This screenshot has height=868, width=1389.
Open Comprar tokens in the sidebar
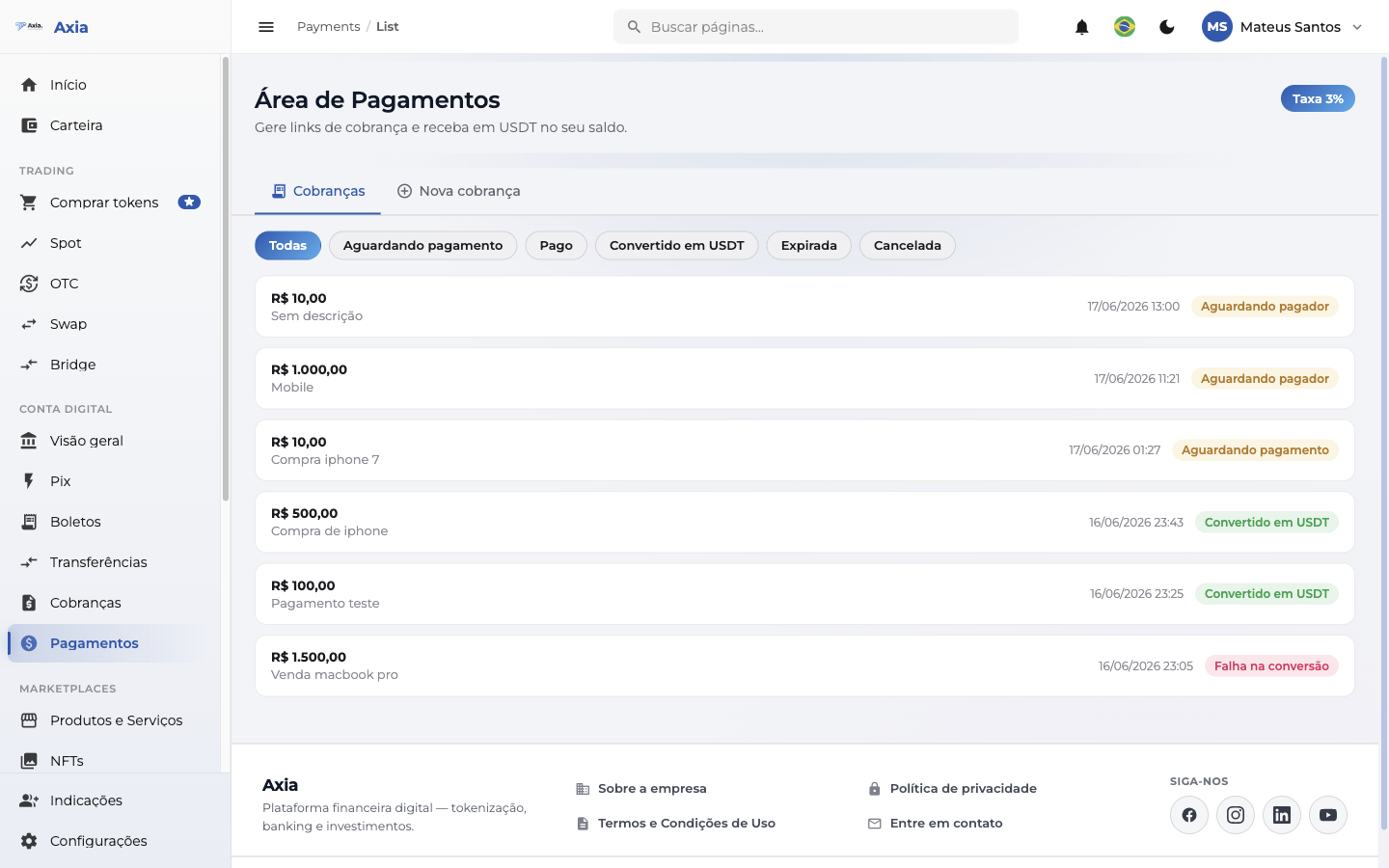tap(110, 203)
